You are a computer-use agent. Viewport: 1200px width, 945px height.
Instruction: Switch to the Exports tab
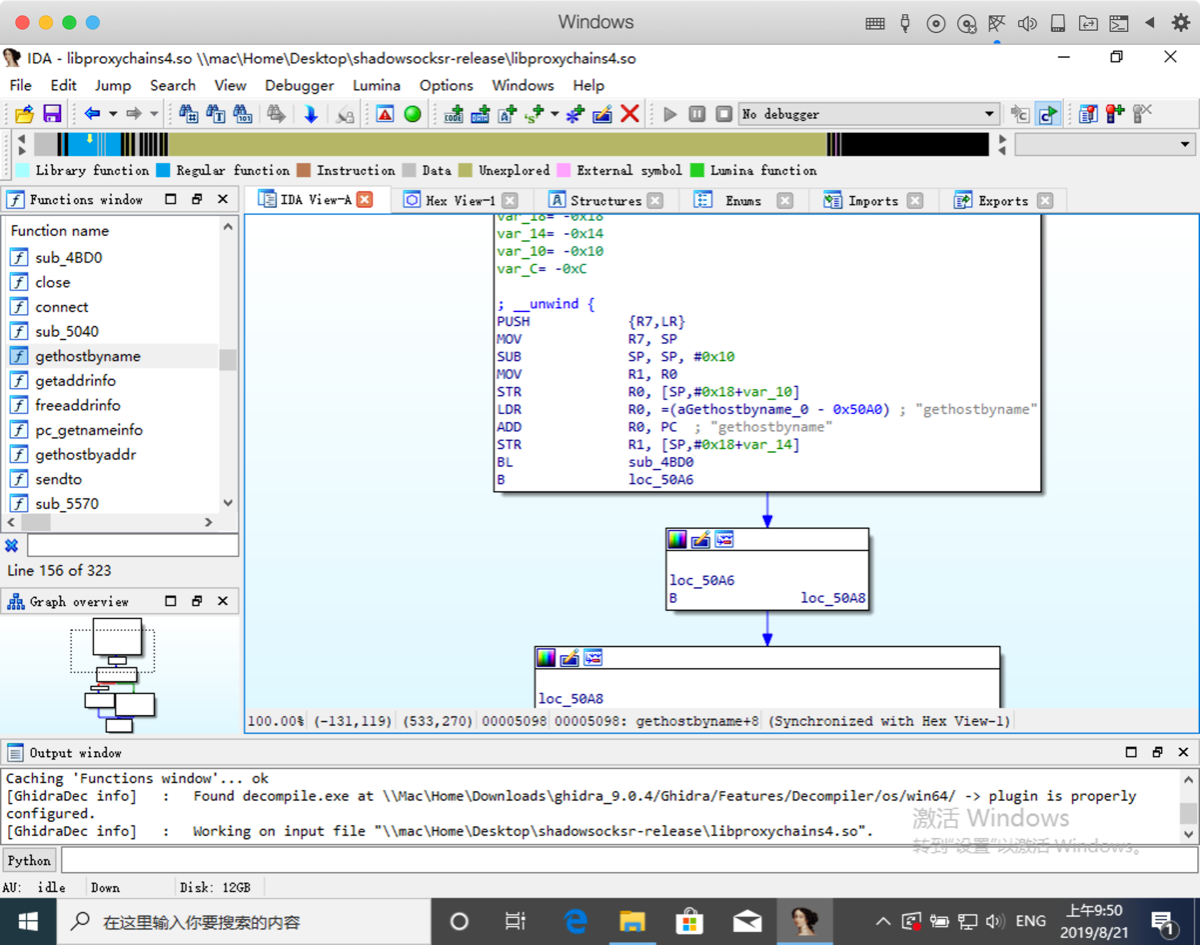pos(1003,200)
